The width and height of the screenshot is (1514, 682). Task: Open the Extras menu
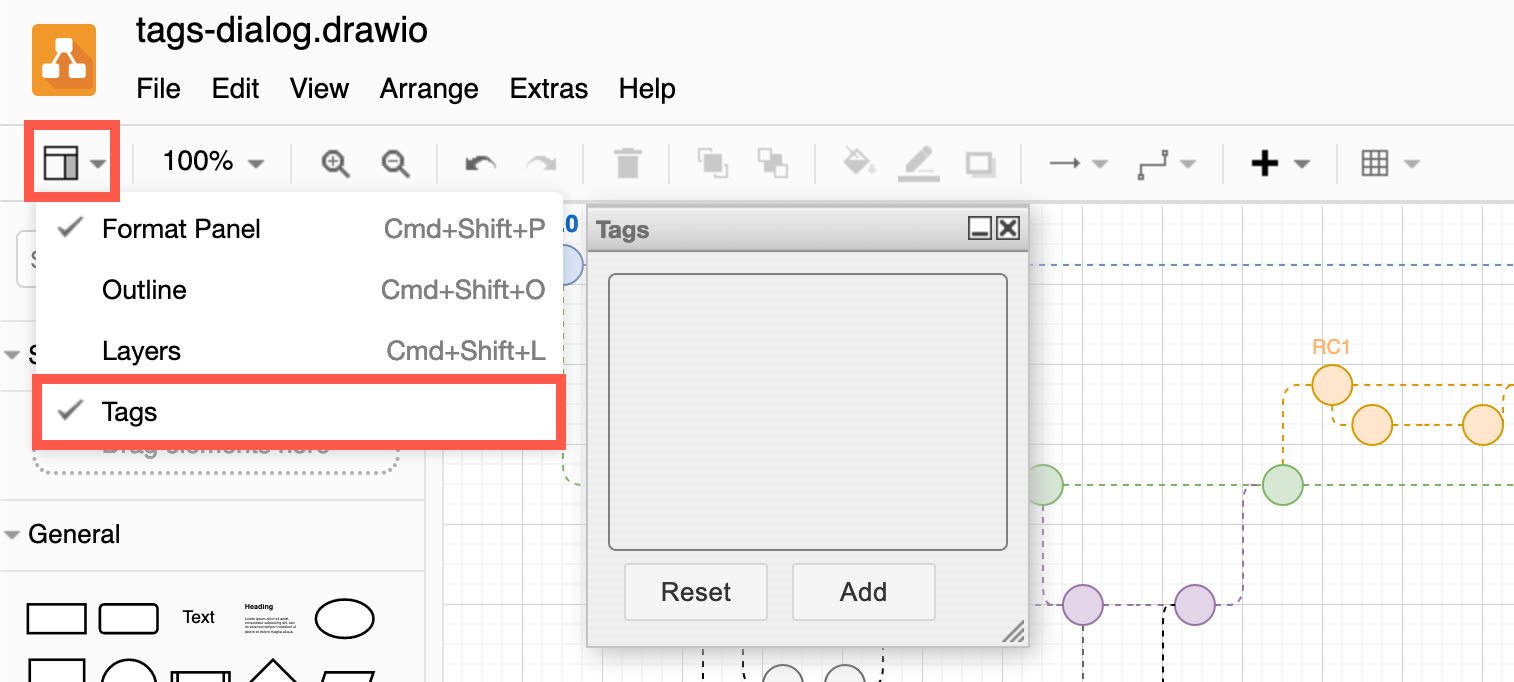click(x=548, y=89)
